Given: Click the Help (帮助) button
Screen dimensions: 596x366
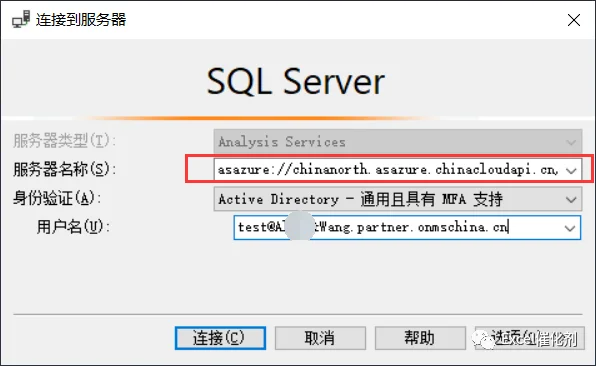Looking at the screenshot, I should (x=420, y=338).
